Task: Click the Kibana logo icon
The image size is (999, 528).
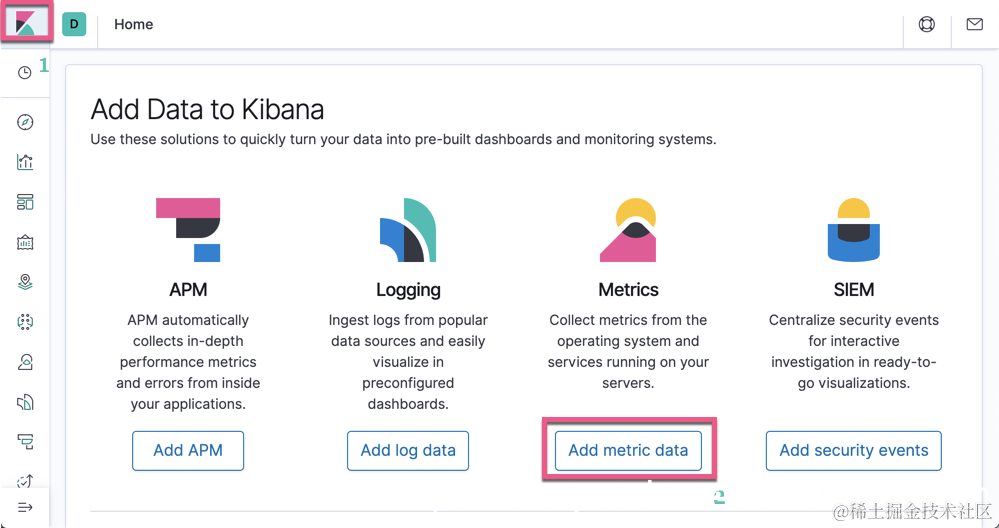Action: [x=25, y=23]
